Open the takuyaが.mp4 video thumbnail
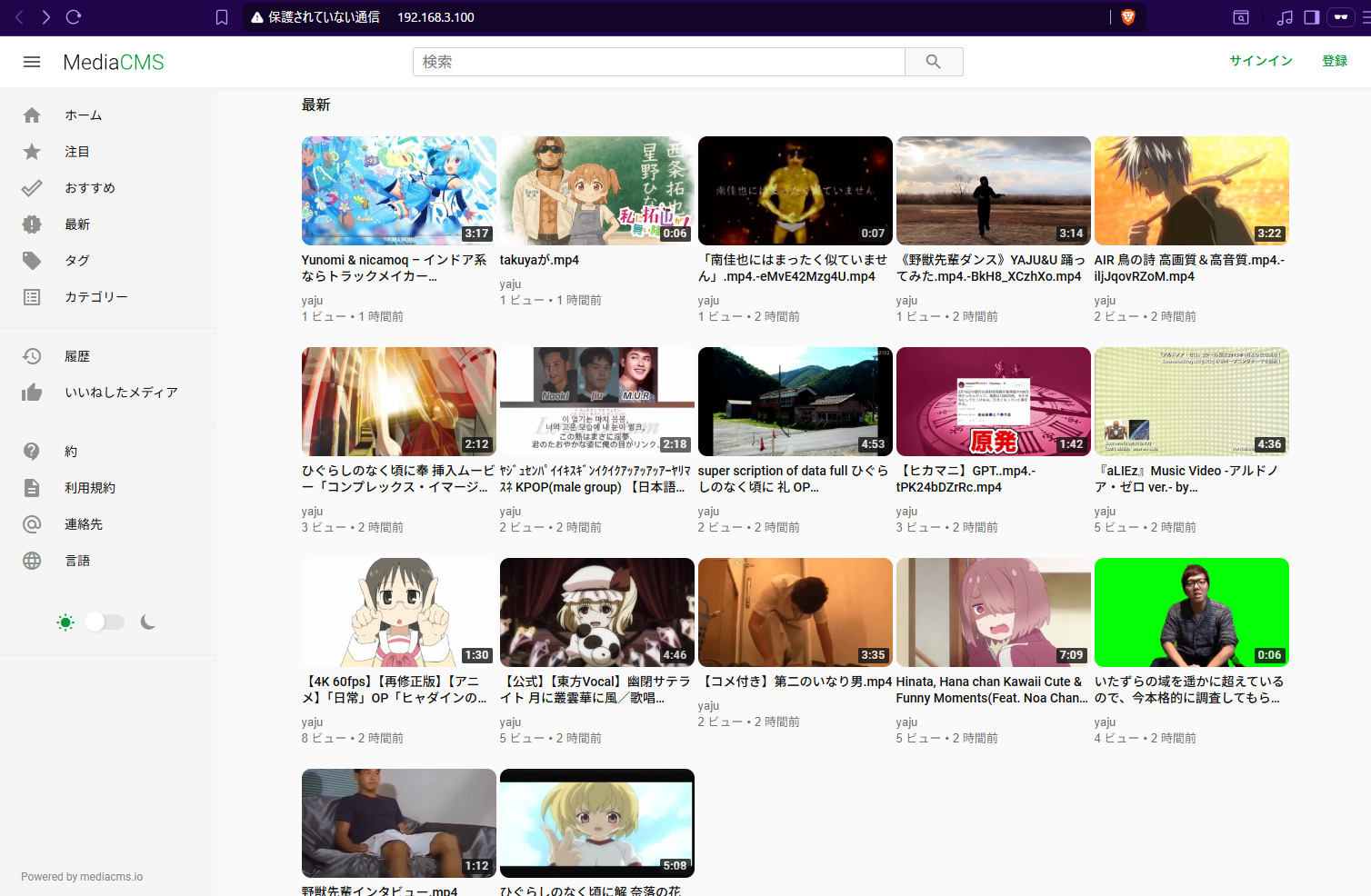 [x=596, y=191]
